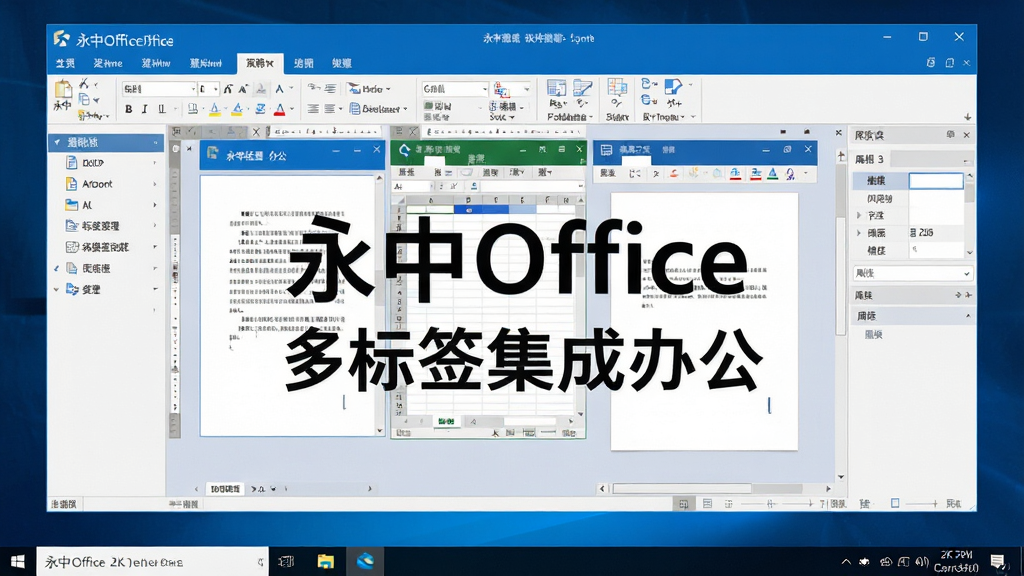
Task: Click the taskbar search box
Action: (152, 562)
